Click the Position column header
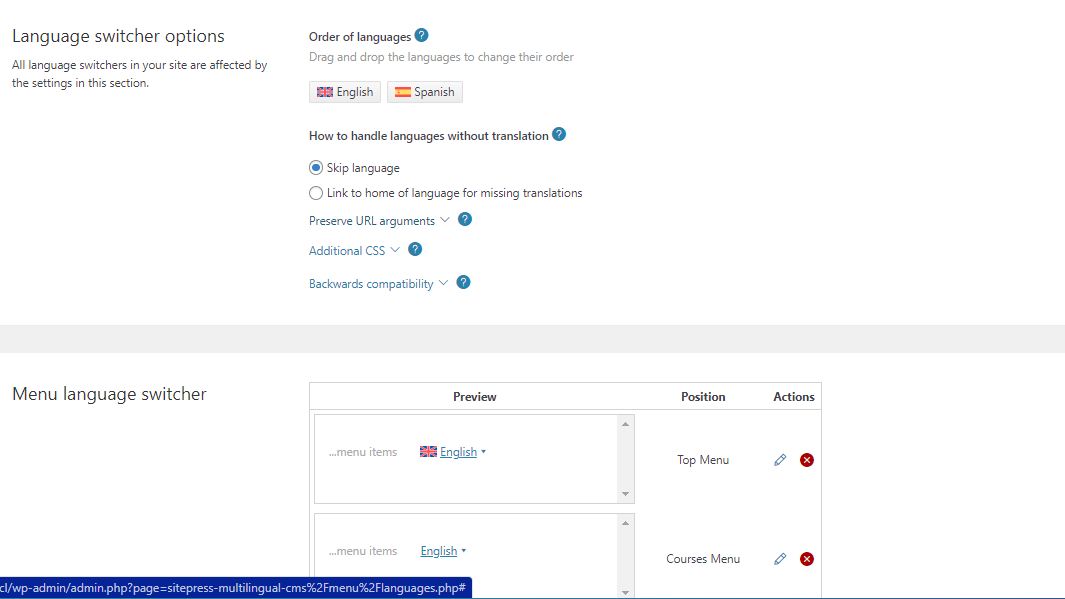1065x599 pixels. (703, 397)
